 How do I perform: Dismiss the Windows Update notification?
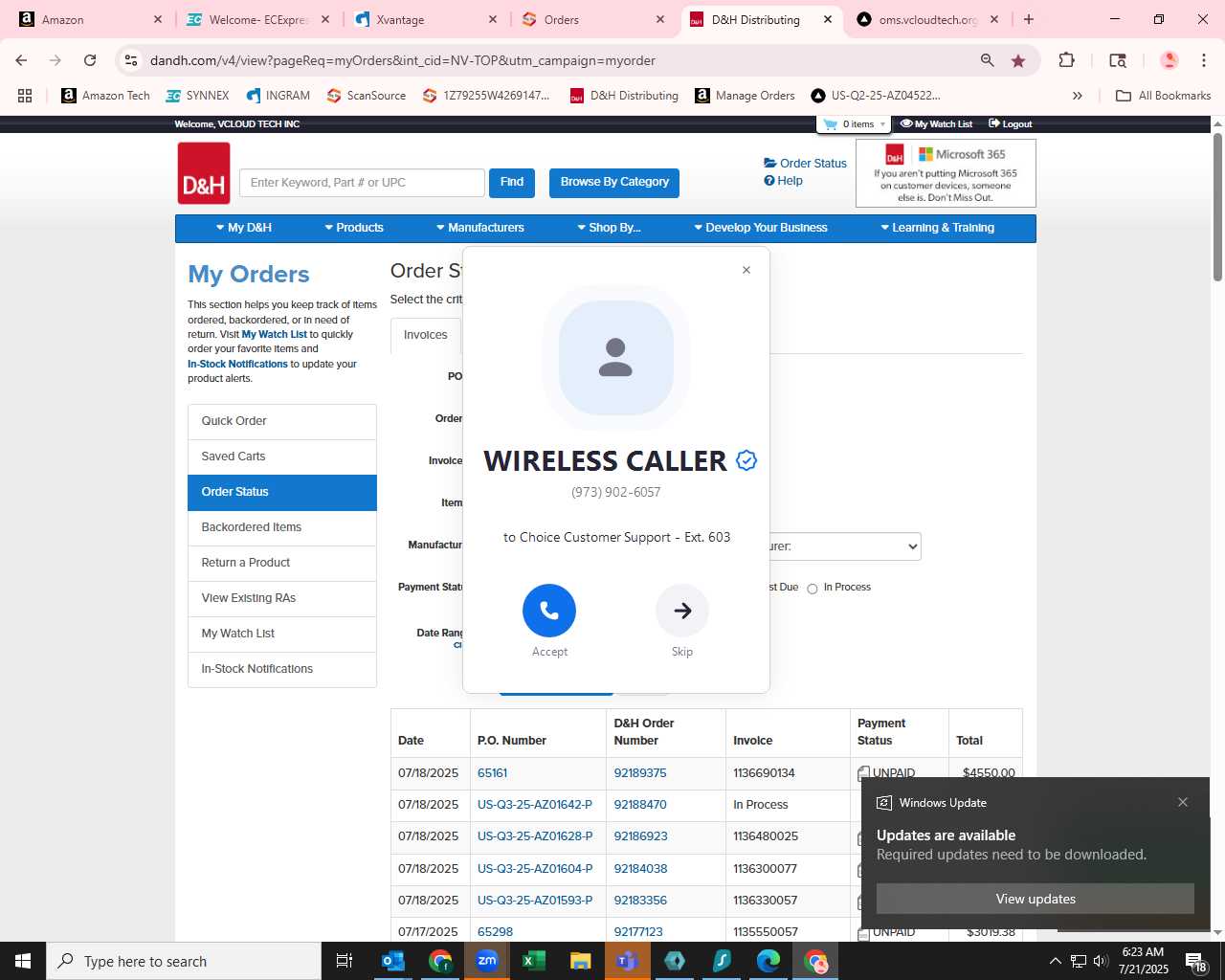tap(1183, 802)
